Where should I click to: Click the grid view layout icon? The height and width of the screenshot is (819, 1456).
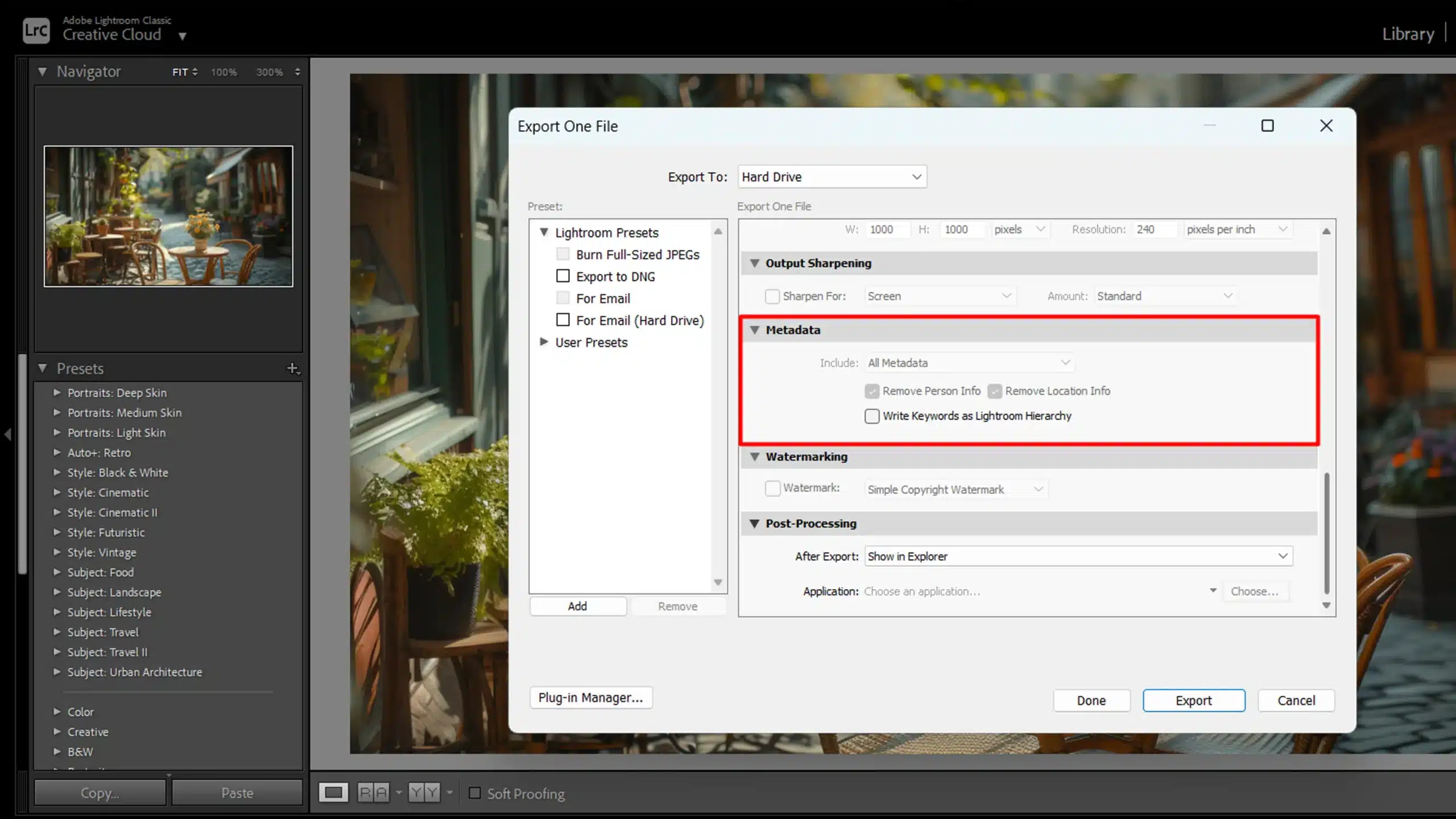point(334,793)
